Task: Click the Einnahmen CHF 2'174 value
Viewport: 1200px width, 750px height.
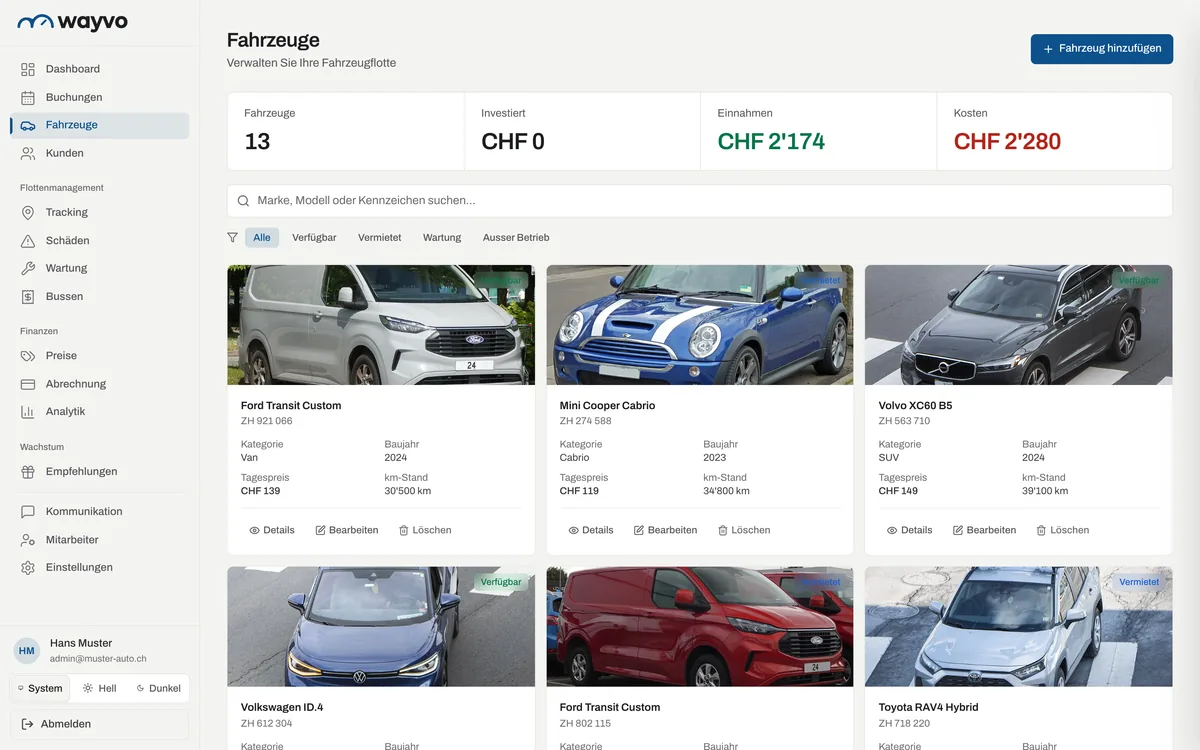Action: (x=771, y=142)
